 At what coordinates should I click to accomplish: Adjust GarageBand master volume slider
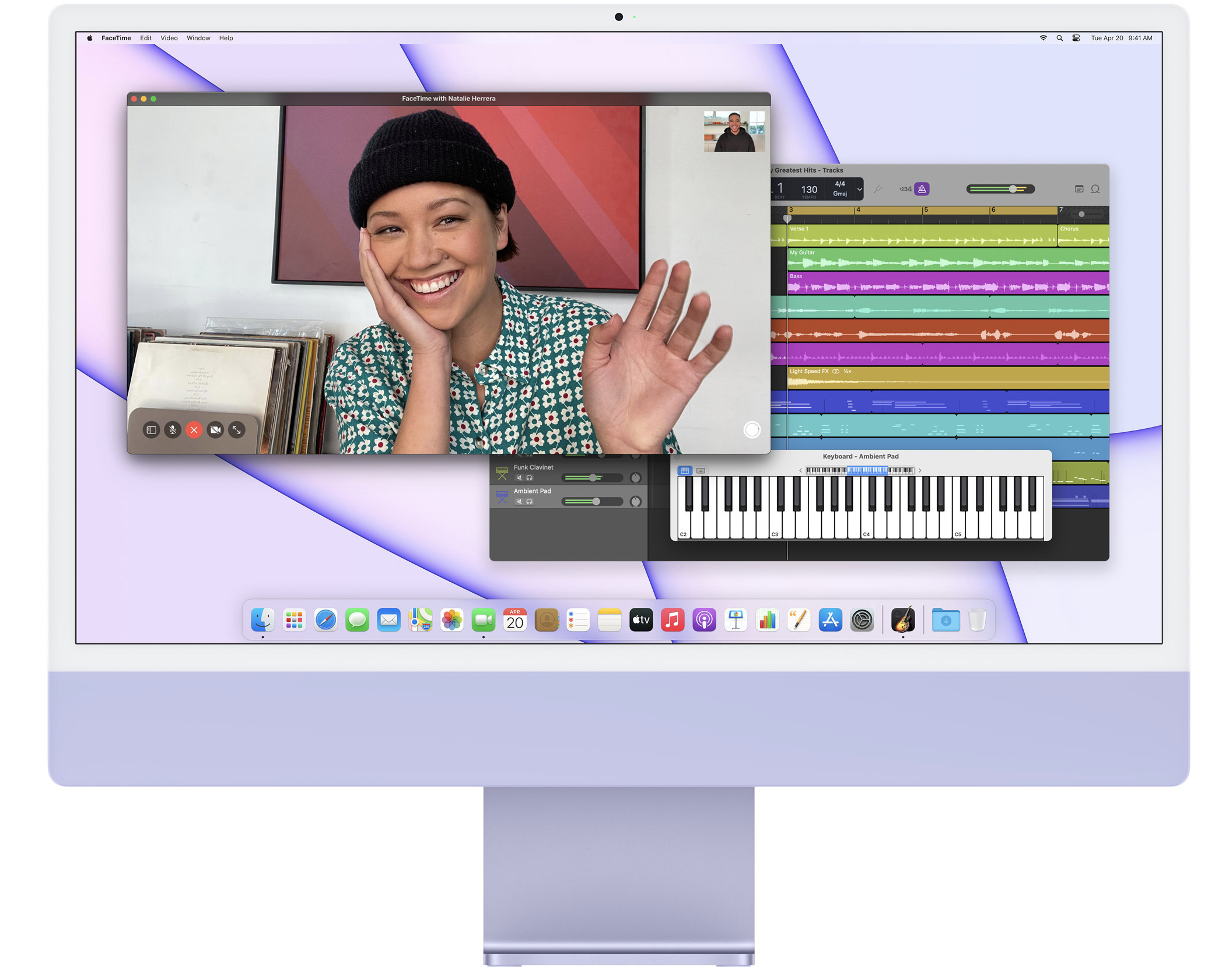coord(1000,189)
